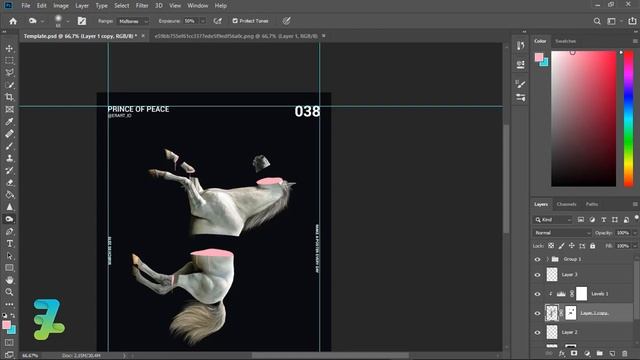Select the Brush tool
Screen dimensions: 640x360
[9, 146]
